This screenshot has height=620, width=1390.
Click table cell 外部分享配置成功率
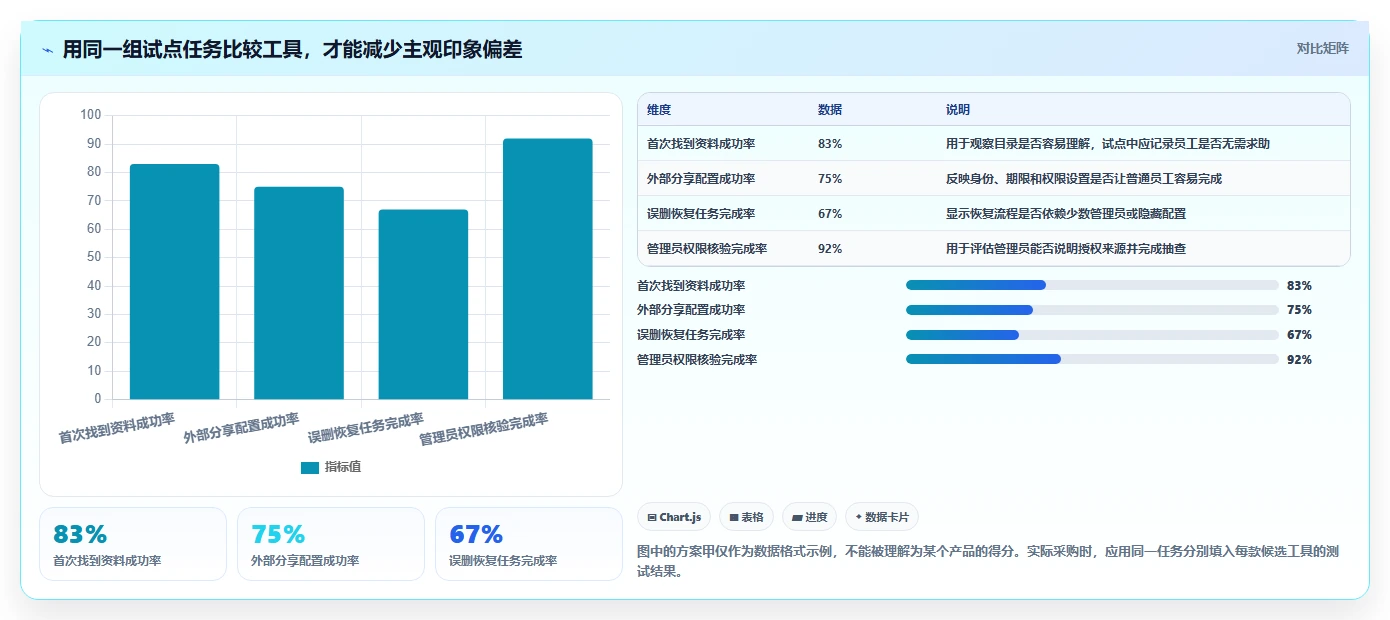pyautogui.click(x=701, y=179)
